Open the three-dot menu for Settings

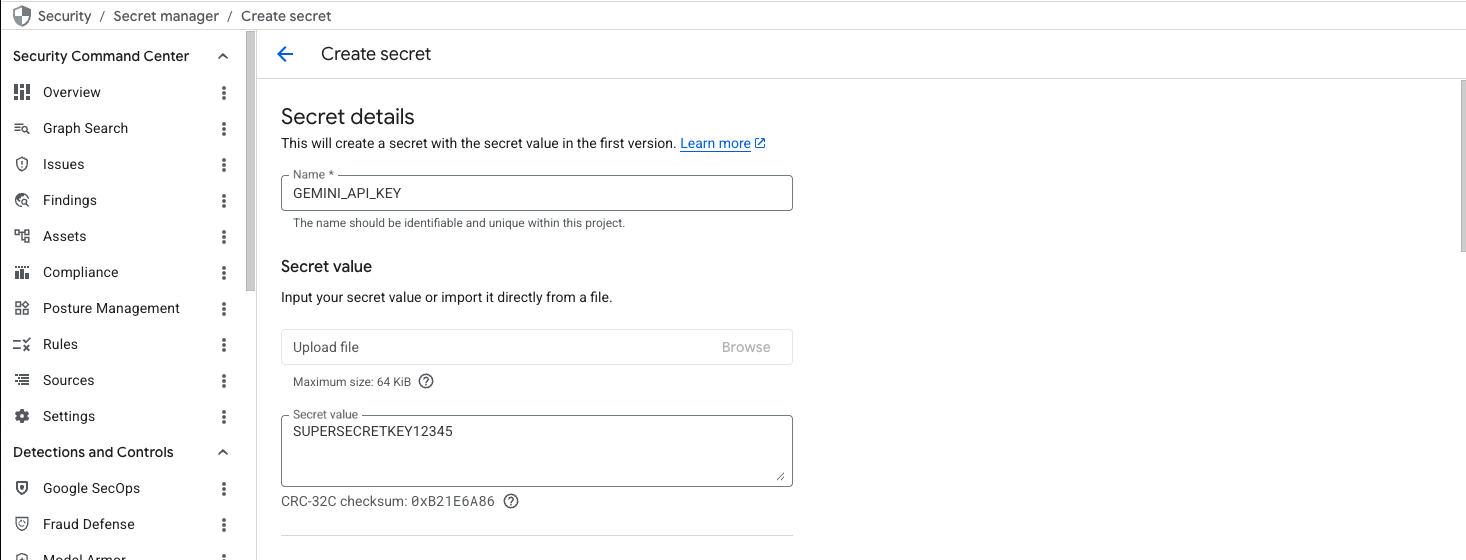pyautogui.click(x=224, y=416)
